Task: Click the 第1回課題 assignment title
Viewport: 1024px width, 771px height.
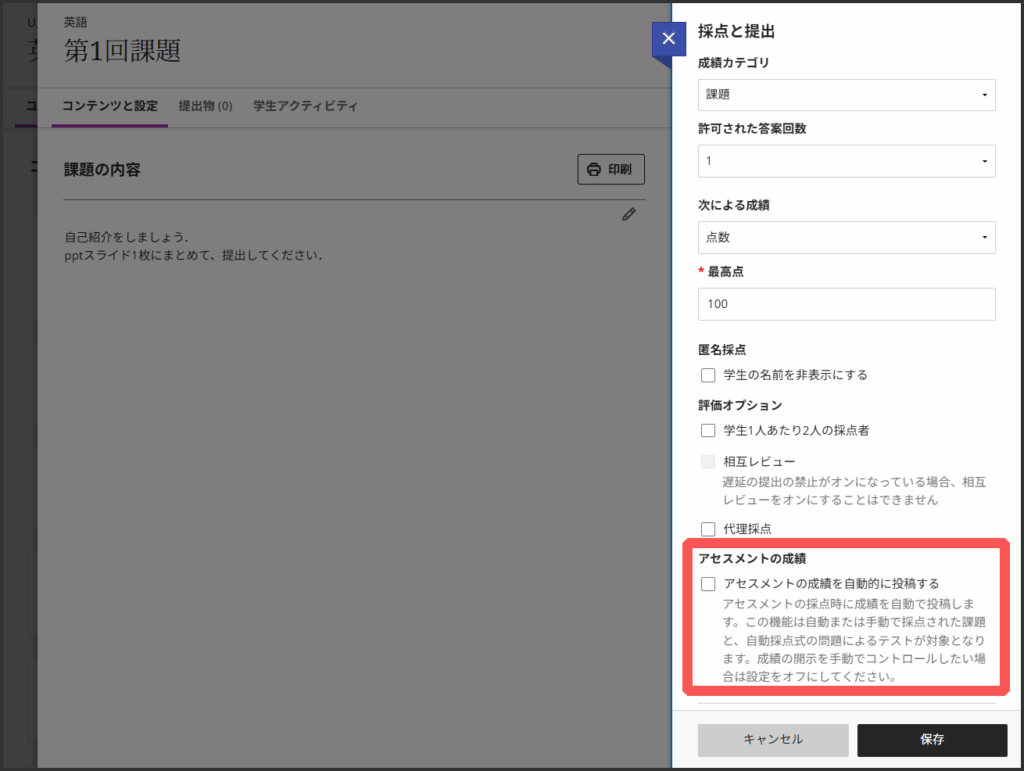Action: point(122,50)
